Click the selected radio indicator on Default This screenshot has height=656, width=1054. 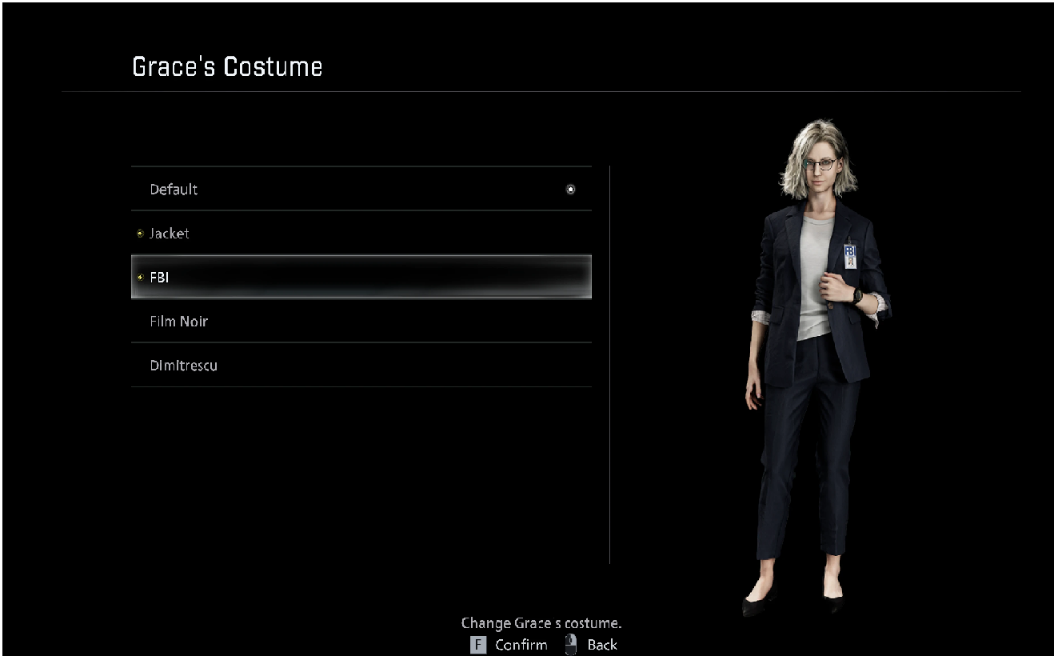(571, 189)
